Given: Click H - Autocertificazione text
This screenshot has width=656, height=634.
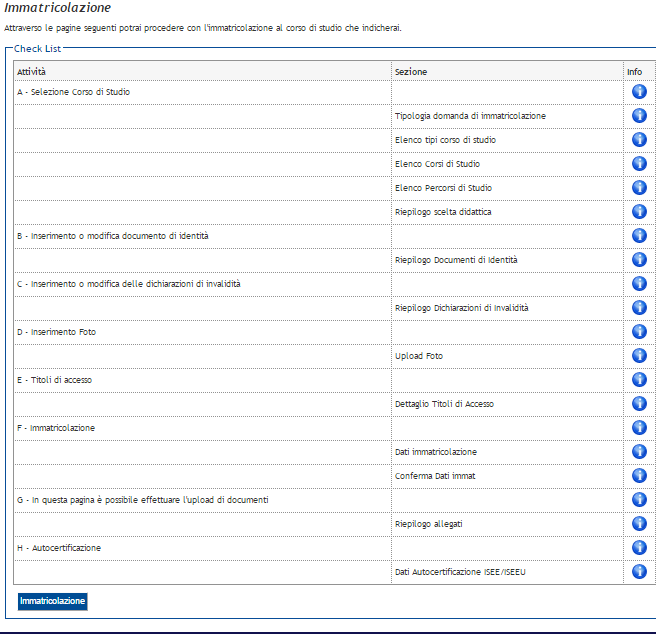Looking at the screenshot, I should click(x=59, y=548).
